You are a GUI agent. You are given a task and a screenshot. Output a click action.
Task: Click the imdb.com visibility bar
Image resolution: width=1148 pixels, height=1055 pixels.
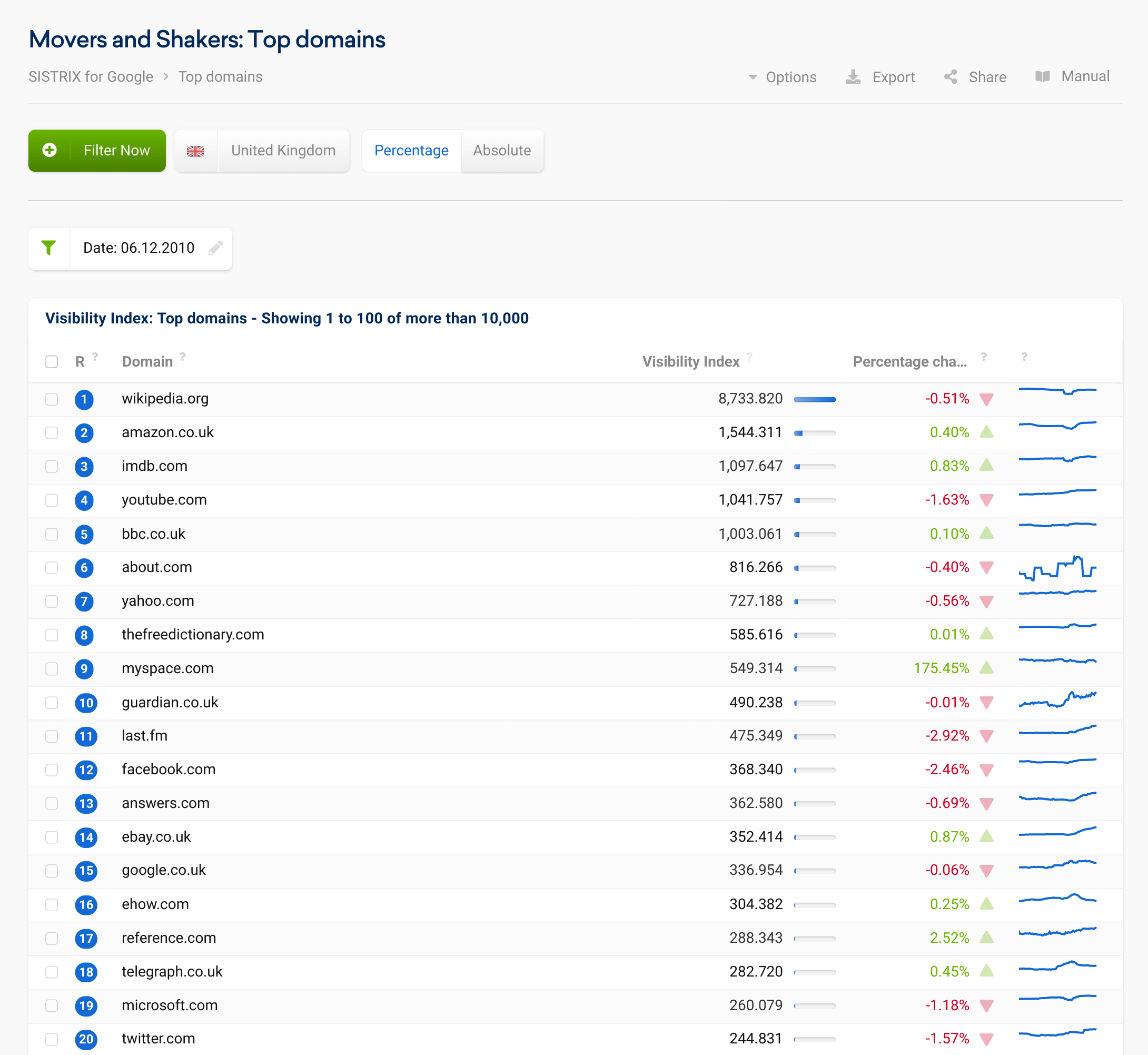point(815,467)
